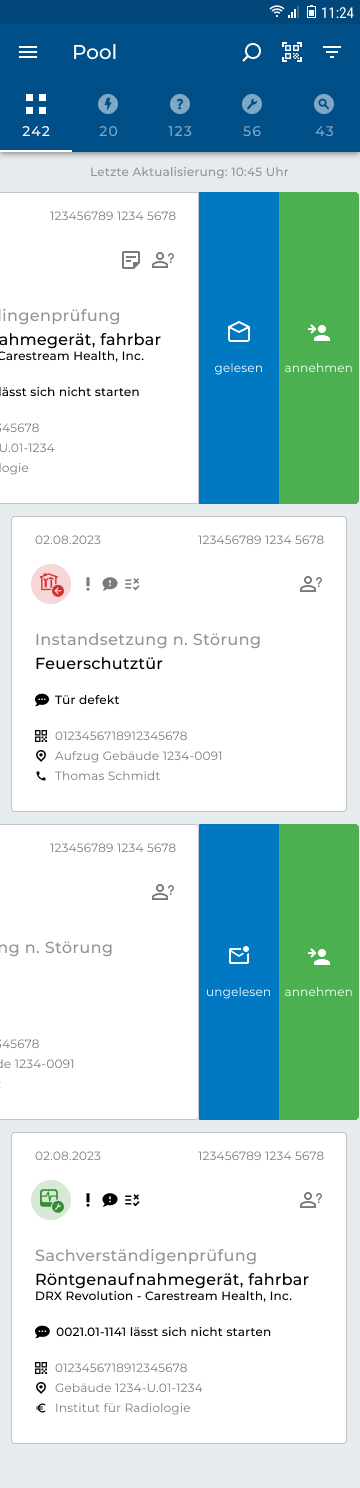
Task: Tap the search magnifier icon
Action: pos(252,53)
